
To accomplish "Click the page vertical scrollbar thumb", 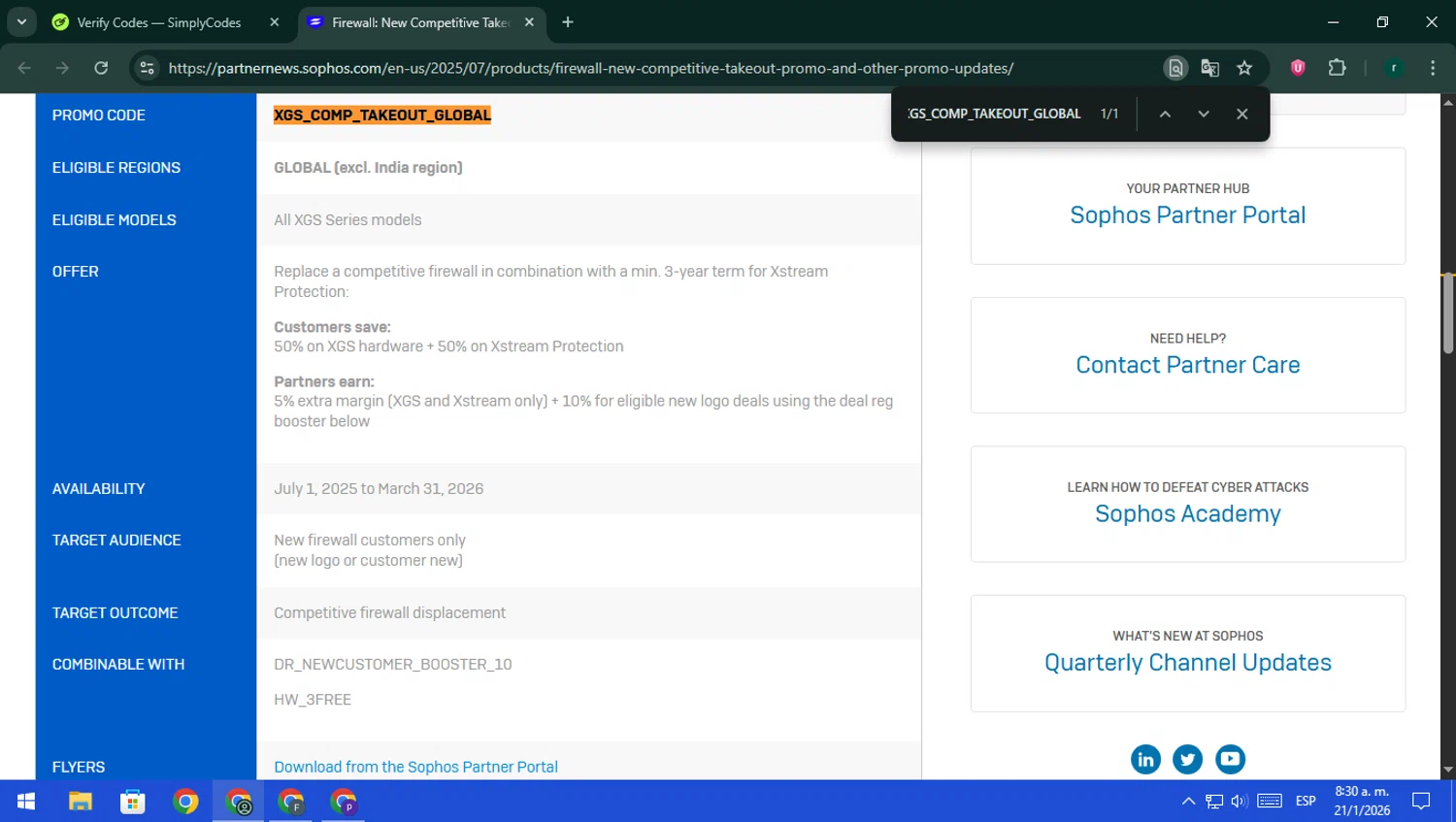I will click(1448, 314).
